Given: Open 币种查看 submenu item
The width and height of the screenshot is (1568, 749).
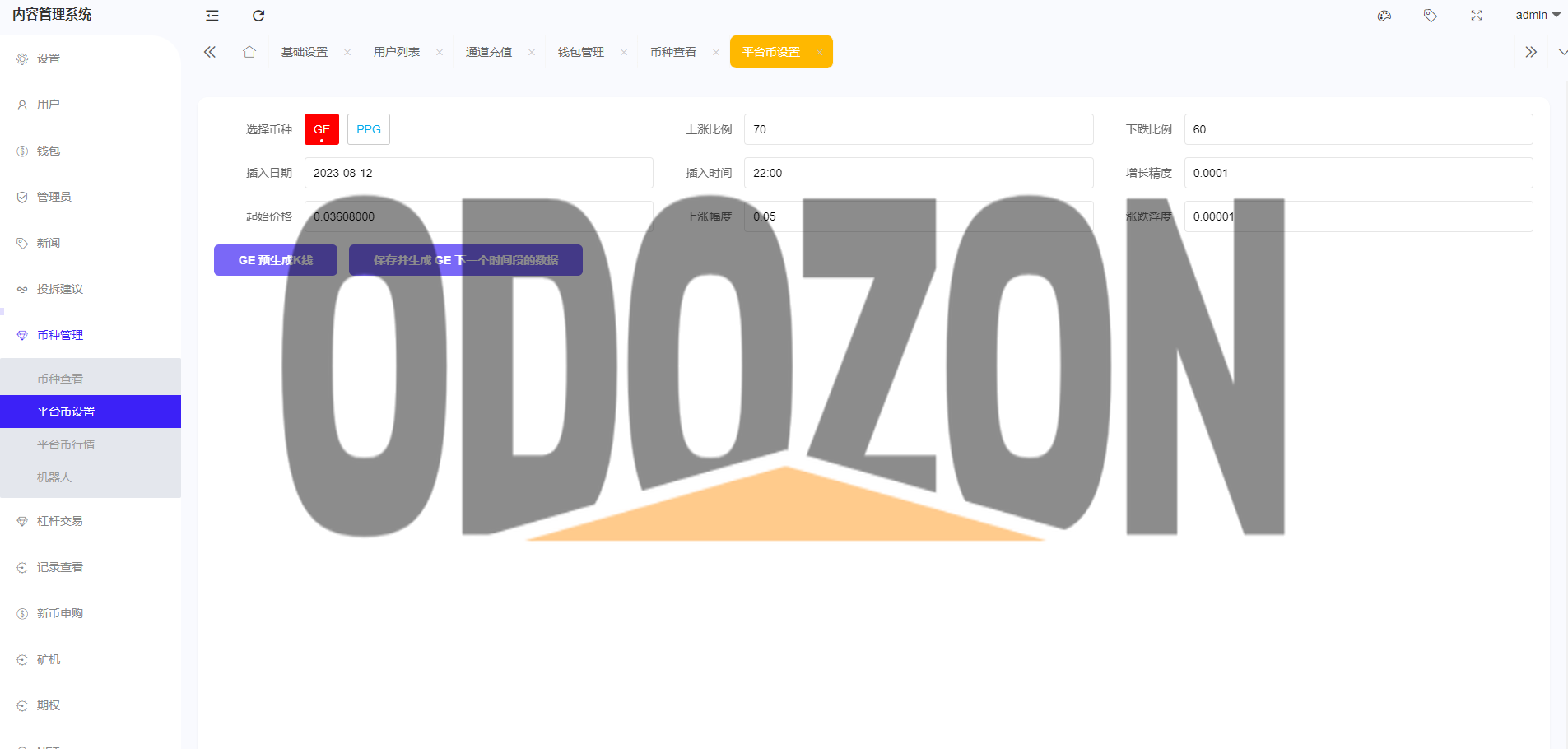Looking at the screenshot, I should coord(91,379).
